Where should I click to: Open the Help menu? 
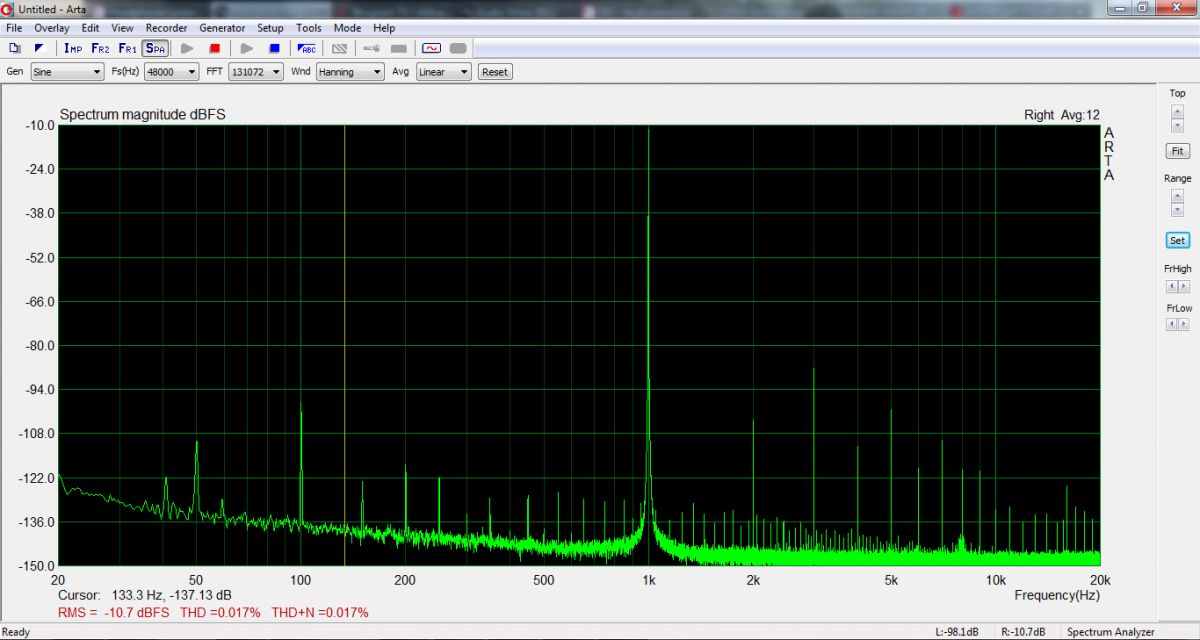384,28
